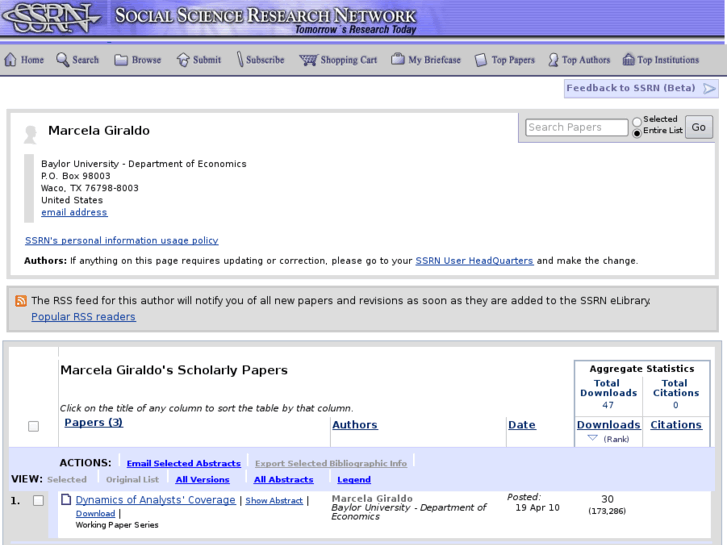Click 'Working Paper Series' label

(x=117, y=525)
